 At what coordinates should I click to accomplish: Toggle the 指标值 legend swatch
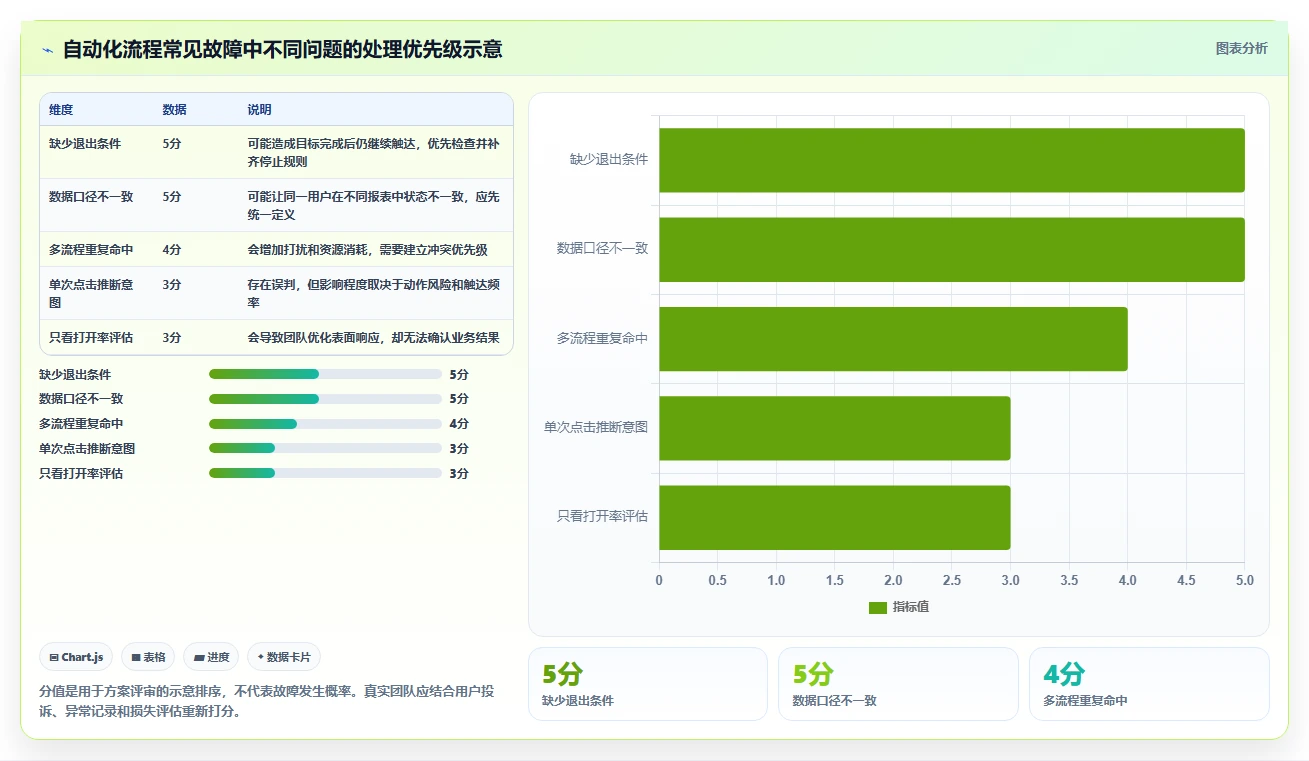878,607
